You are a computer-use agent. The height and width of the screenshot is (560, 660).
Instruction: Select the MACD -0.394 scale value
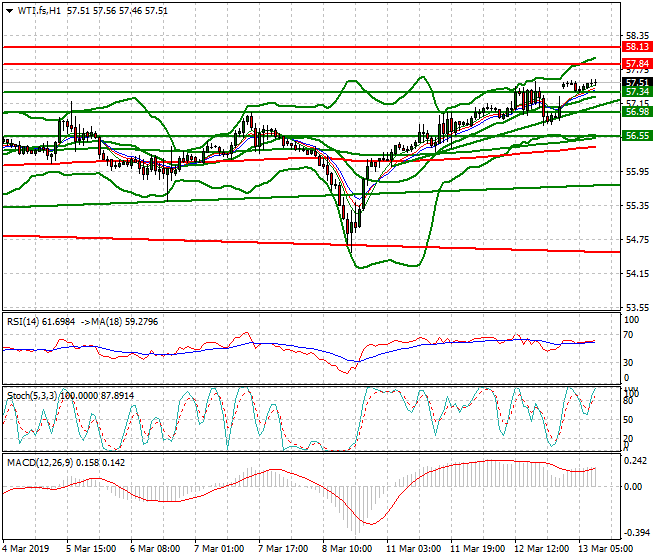click(x=635, y=533)
